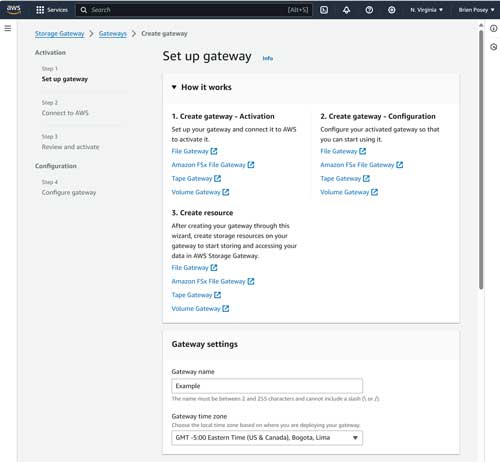Click external icon beside Create resource Volume Gateway
Screen dimensions: 500x462
226,308
